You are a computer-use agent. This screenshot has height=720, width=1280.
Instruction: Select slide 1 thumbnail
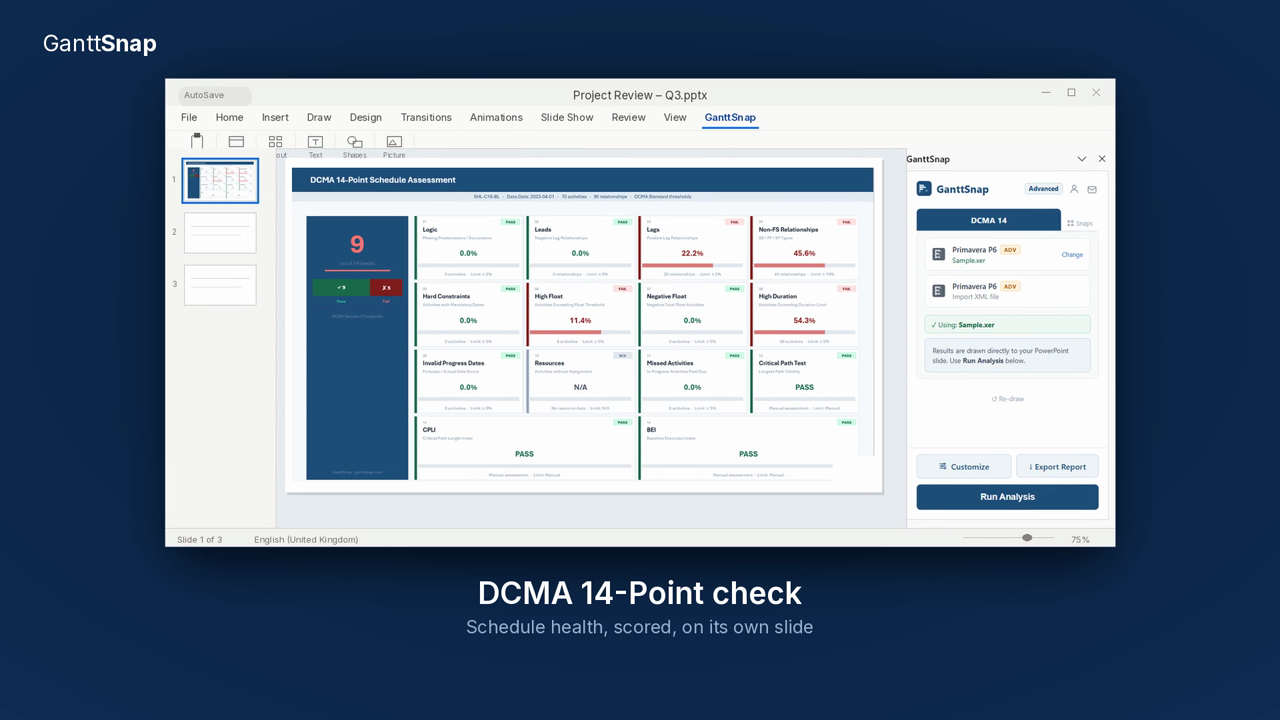click(x=220, y=181)
